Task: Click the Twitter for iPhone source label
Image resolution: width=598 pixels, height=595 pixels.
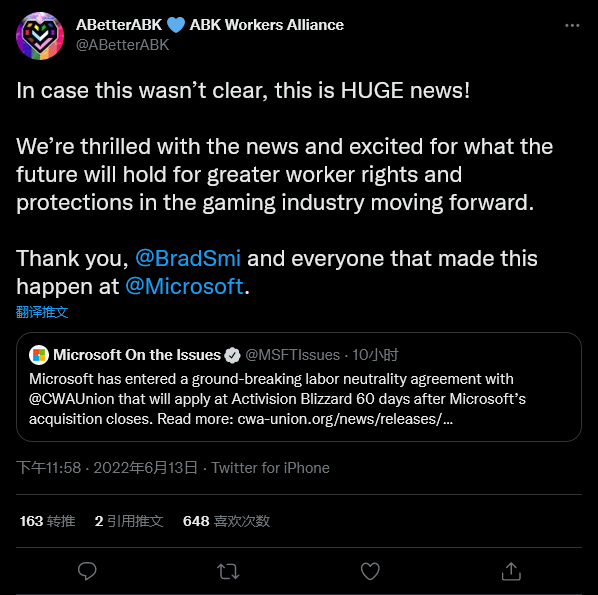Action: [270, 468]
